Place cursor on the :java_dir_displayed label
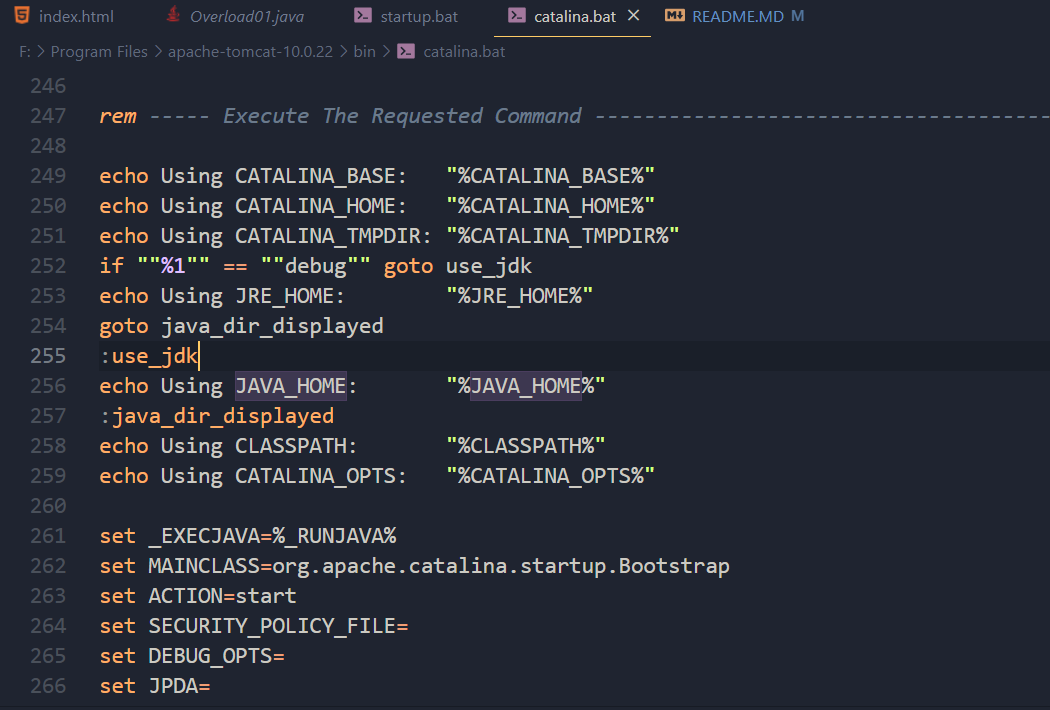This screenshot has height=710, width=1050. pos(217,416)
